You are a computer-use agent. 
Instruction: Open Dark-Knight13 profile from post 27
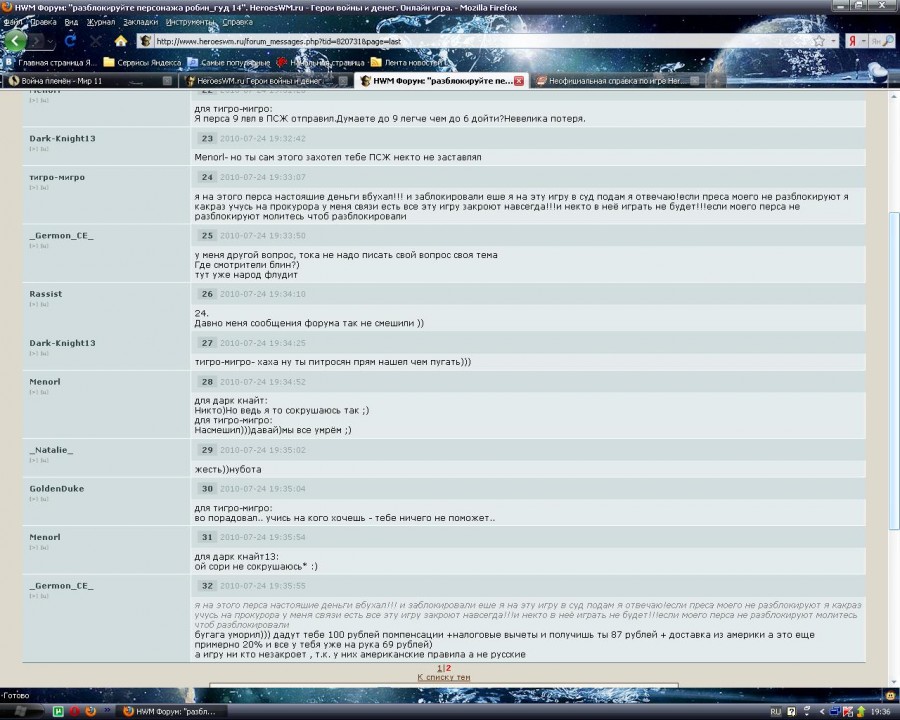(62, 343)
